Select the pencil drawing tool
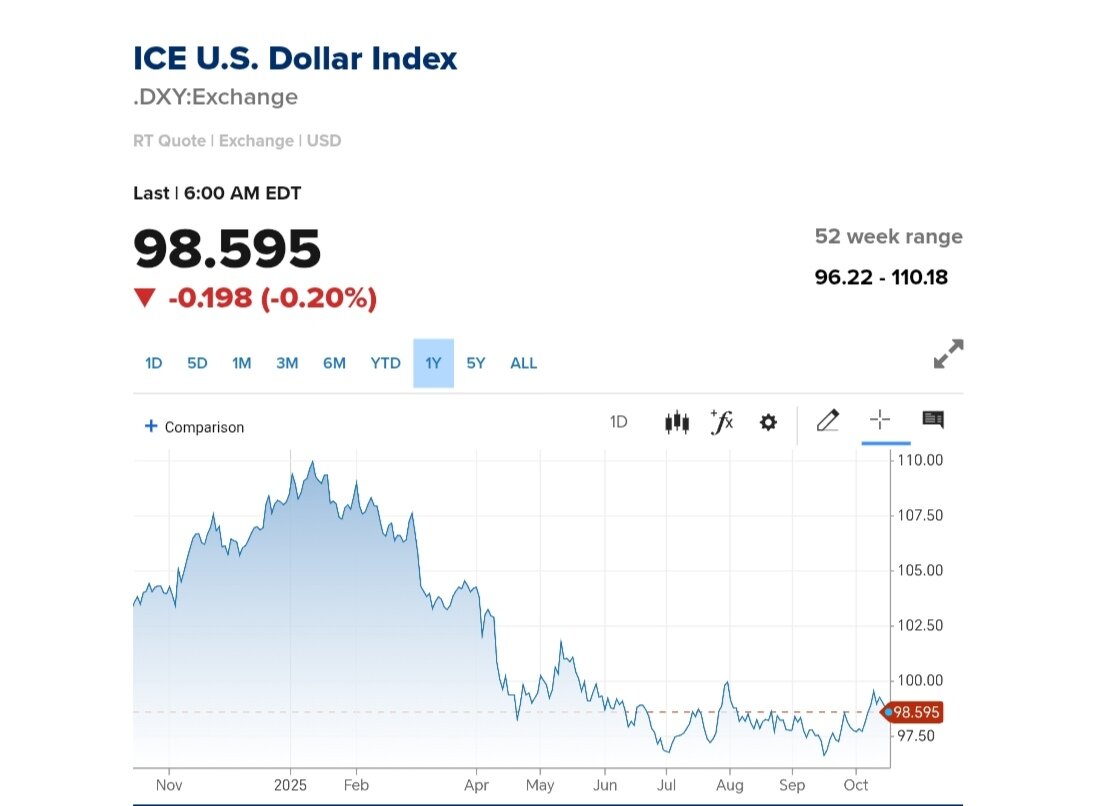This screenshot has height=806, width=1094. (827, 421)
